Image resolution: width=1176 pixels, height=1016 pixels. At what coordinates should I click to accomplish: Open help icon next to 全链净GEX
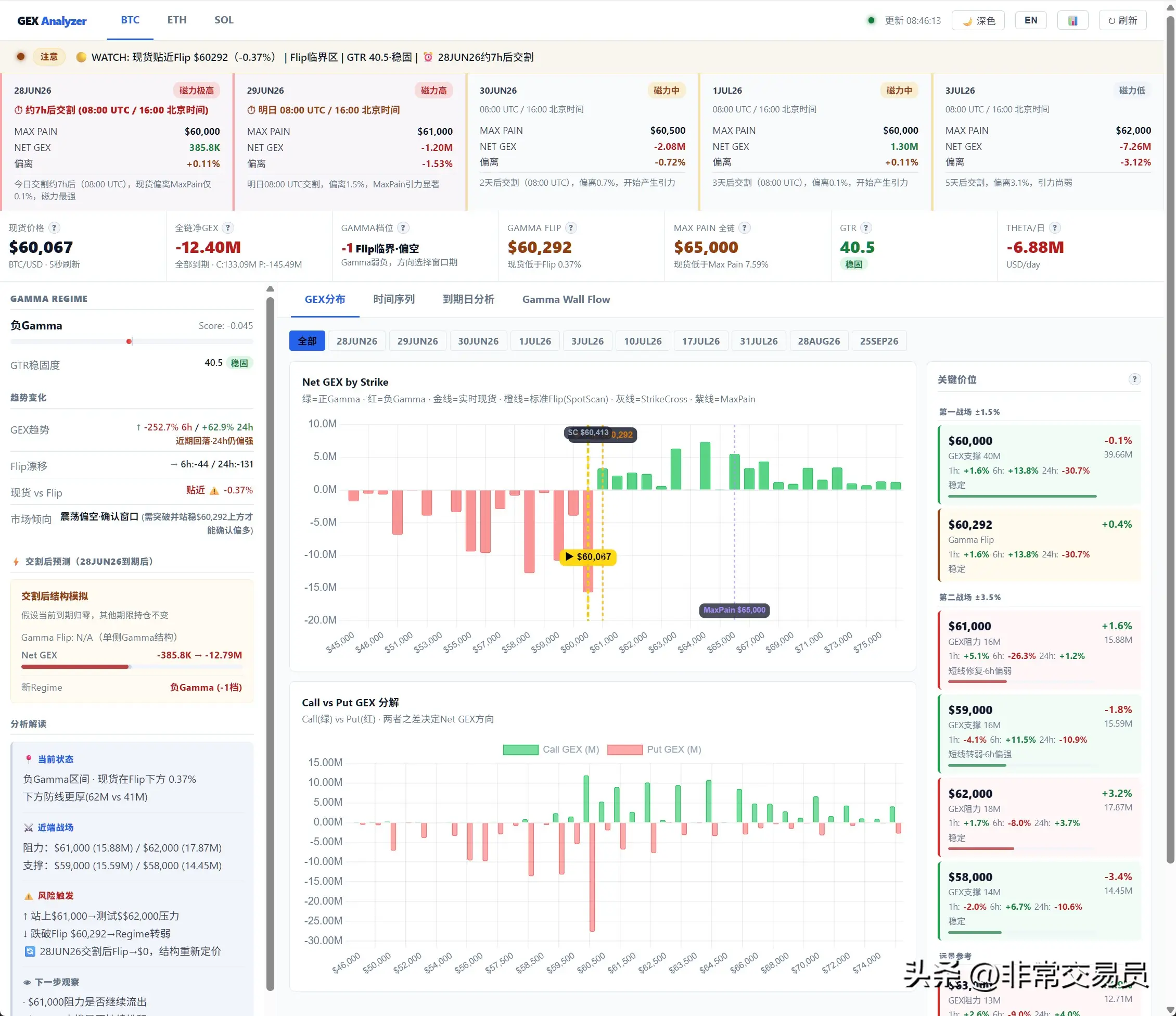227,227
